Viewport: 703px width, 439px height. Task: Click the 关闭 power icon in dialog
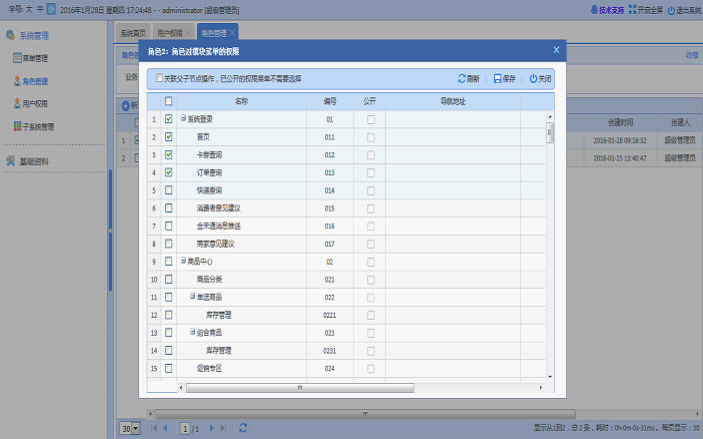point(533,78)
